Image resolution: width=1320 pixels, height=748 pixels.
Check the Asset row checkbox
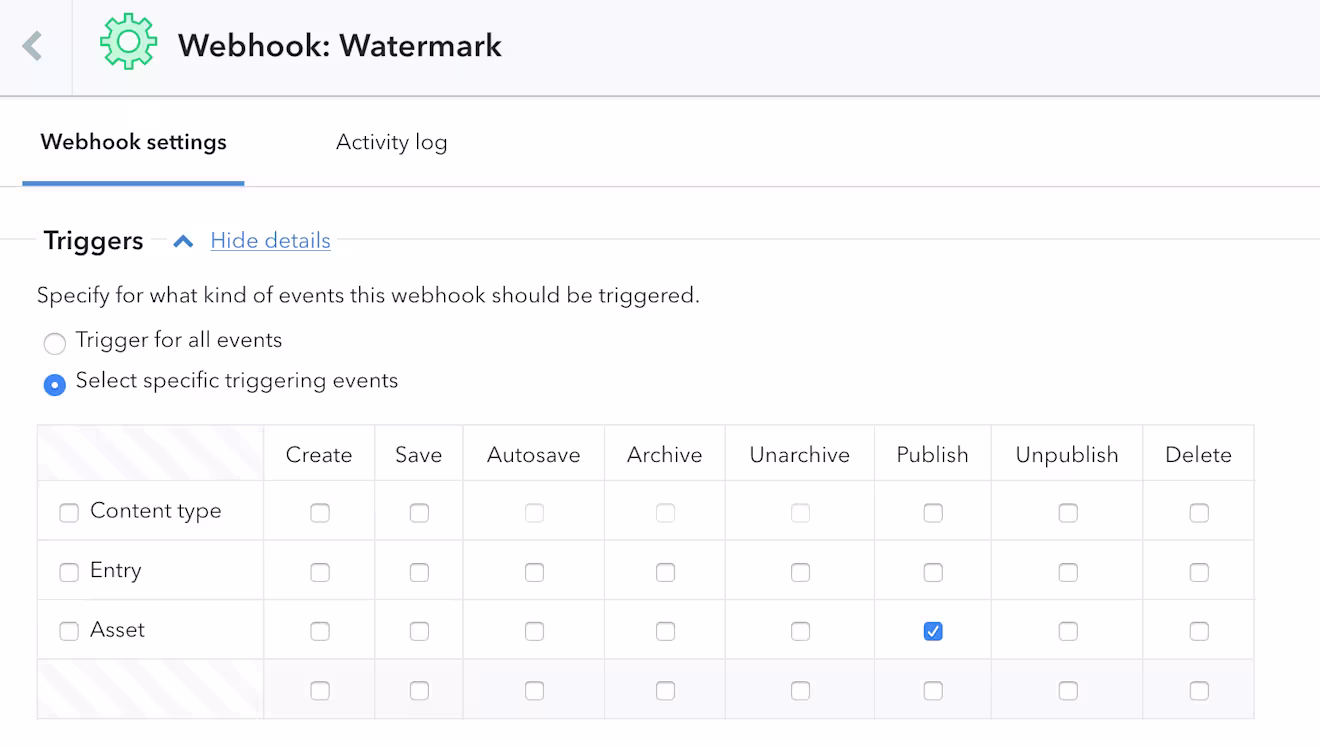69,631
